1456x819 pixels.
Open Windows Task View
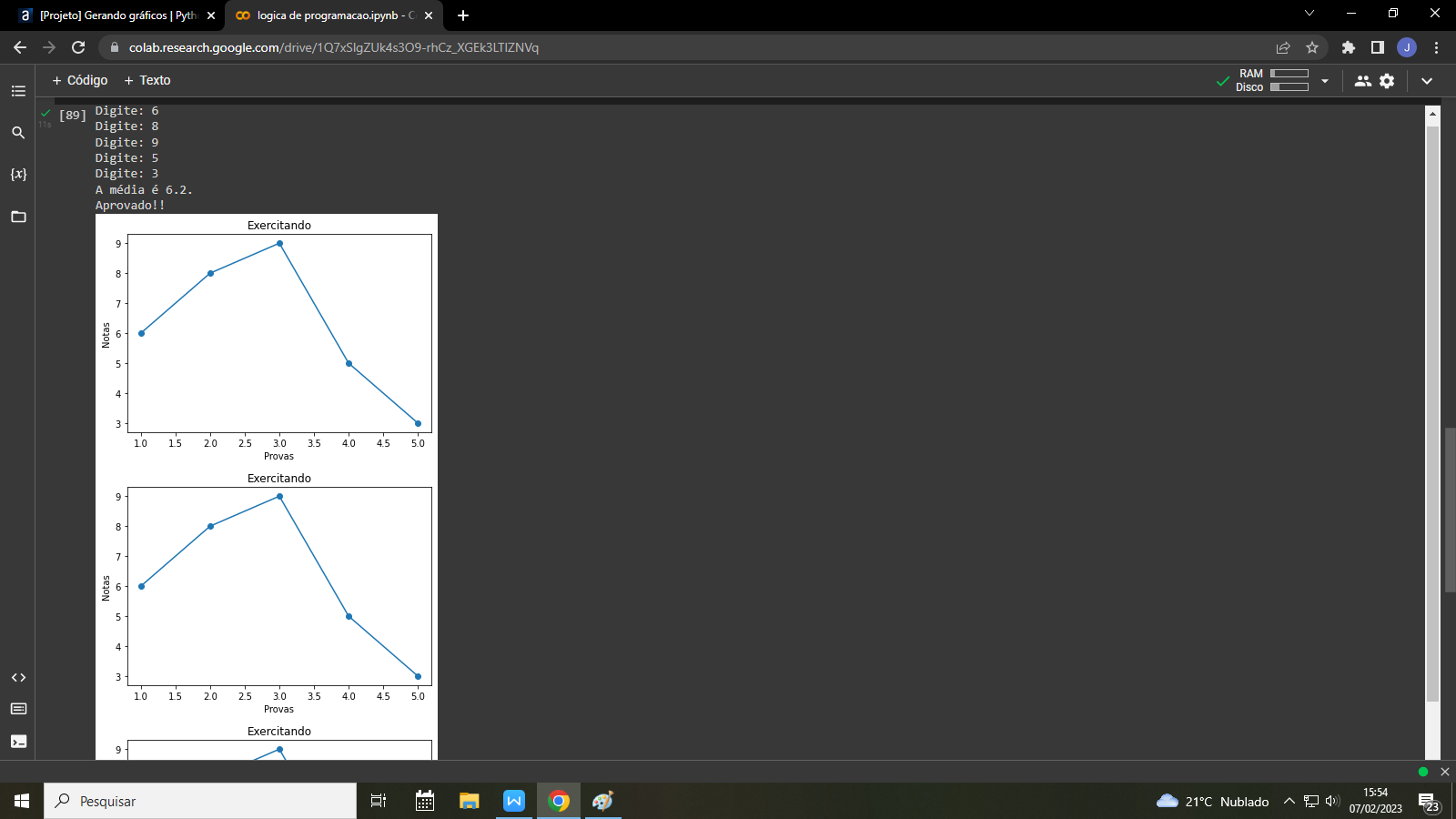pos(379,801)
